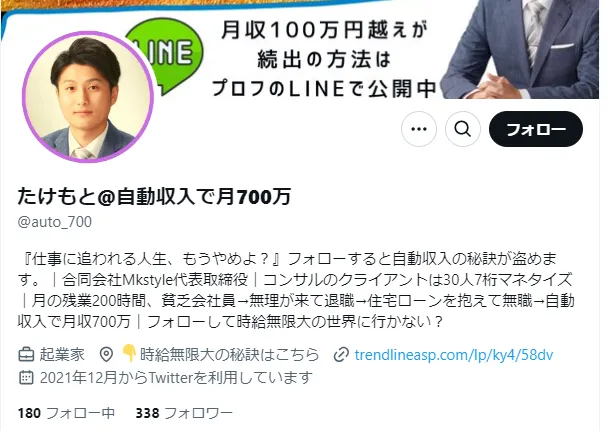Open the circular profile picture
The width and height of the screenshot is (613, 431).
(x=88, y=97)
